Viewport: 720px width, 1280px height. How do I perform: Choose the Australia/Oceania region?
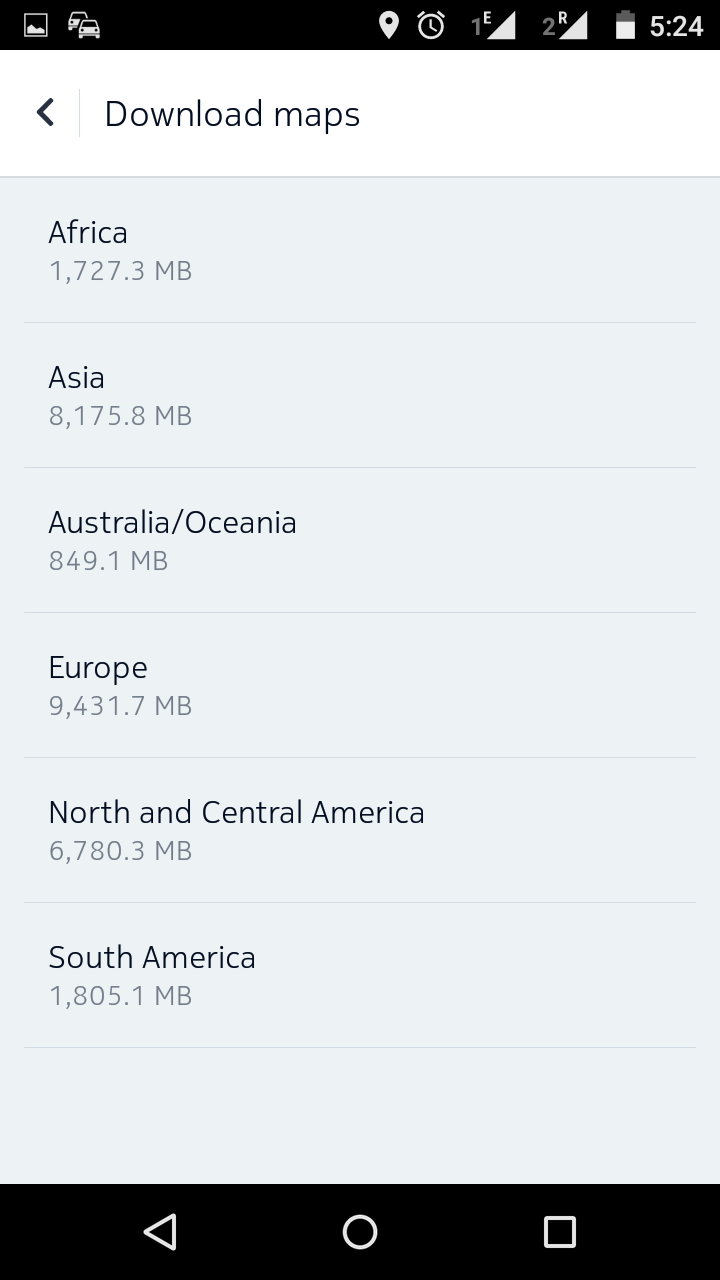[360, 540]
